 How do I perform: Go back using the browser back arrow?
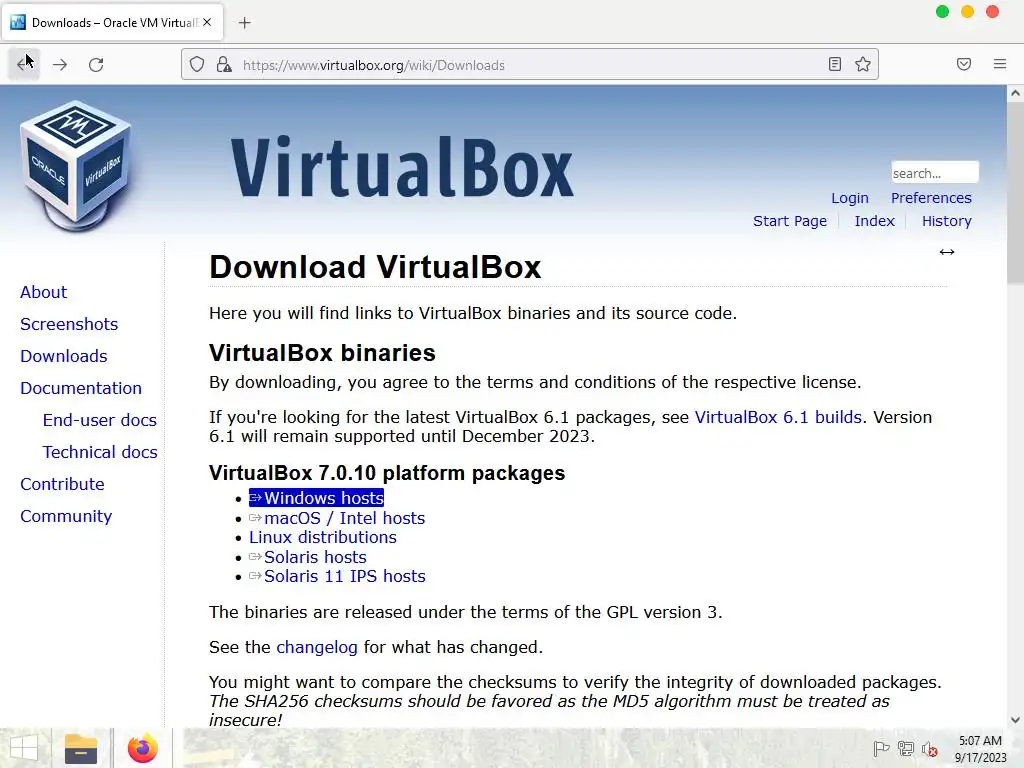coord(24,65)
